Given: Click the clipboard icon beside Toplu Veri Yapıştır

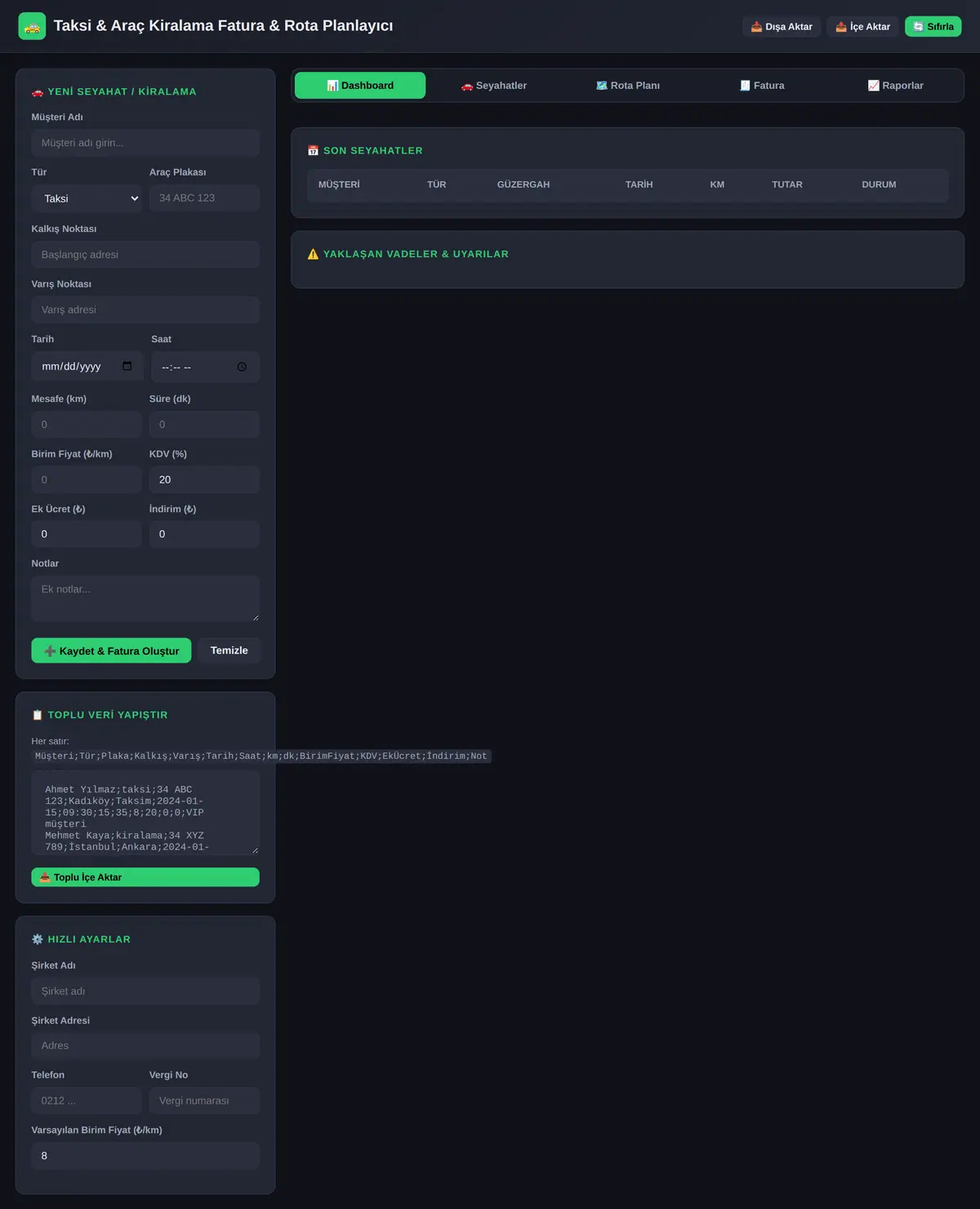Looking at the screenshot, I should point(37,715).
